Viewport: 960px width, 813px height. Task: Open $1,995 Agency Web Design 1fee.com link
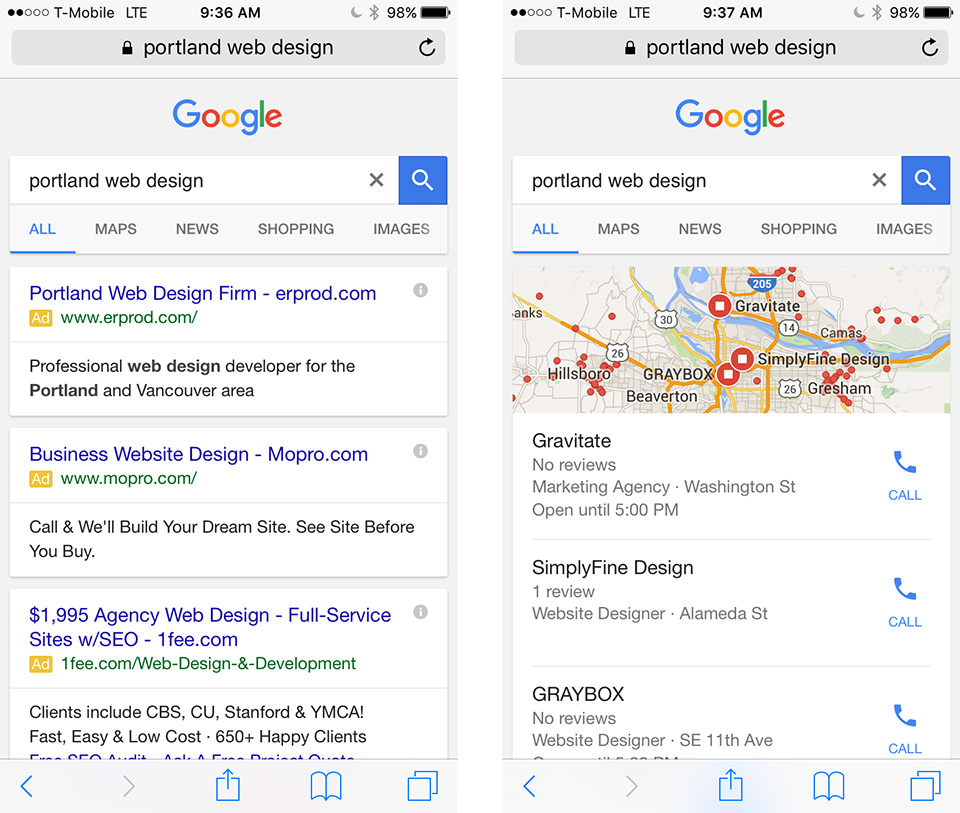tap(210, 627)
